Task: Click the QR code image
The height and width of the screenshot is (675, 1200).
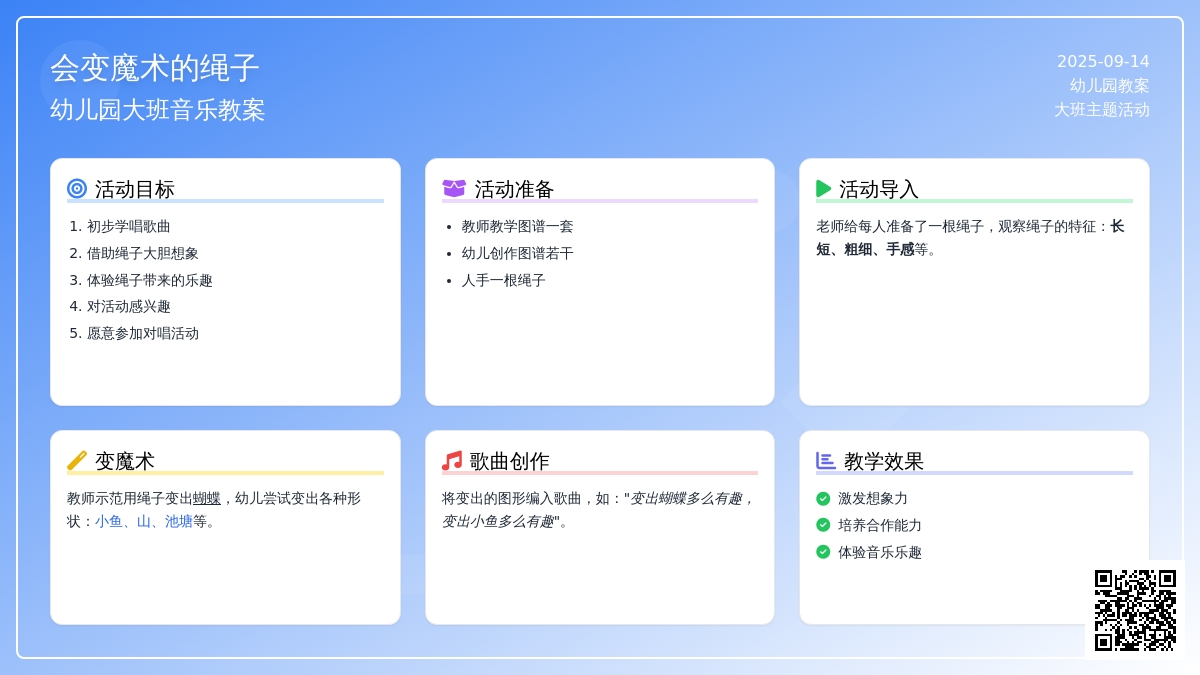Action: tap(1135, 610)
